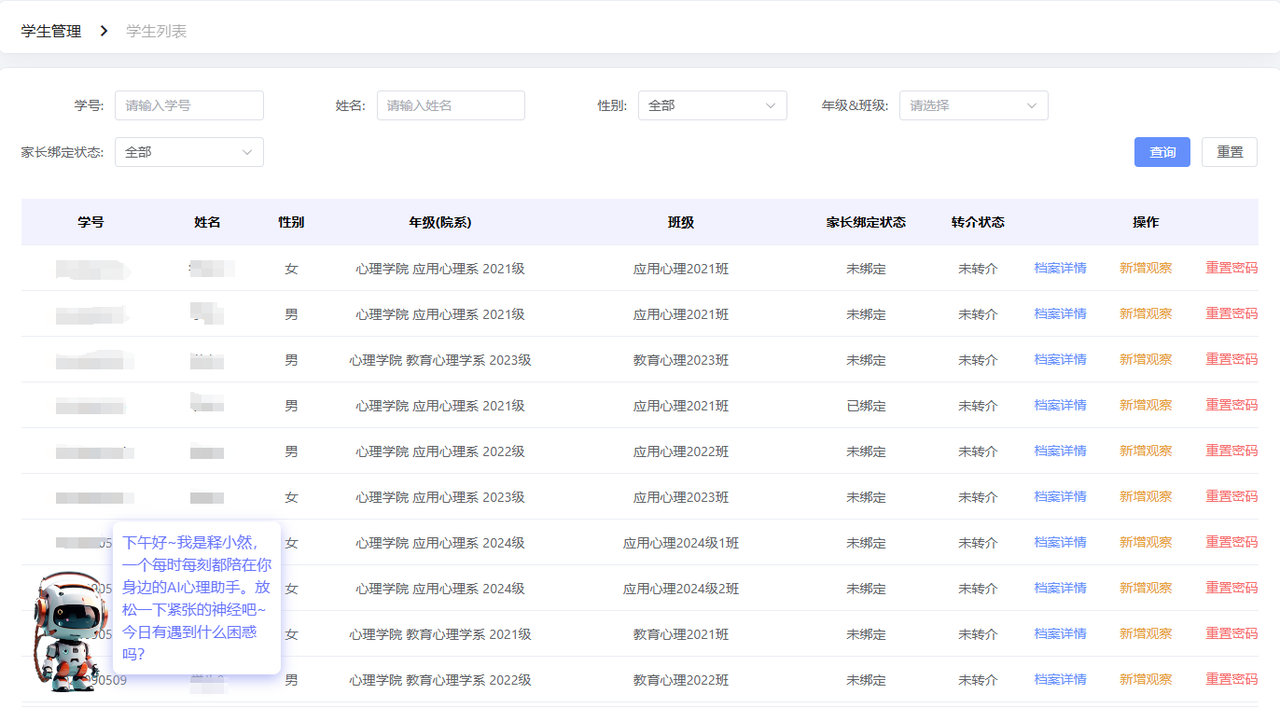Open the 家长绑定状态 dropdown
This screenshot has height=708, width=1280.
click(x=189, y=152)
